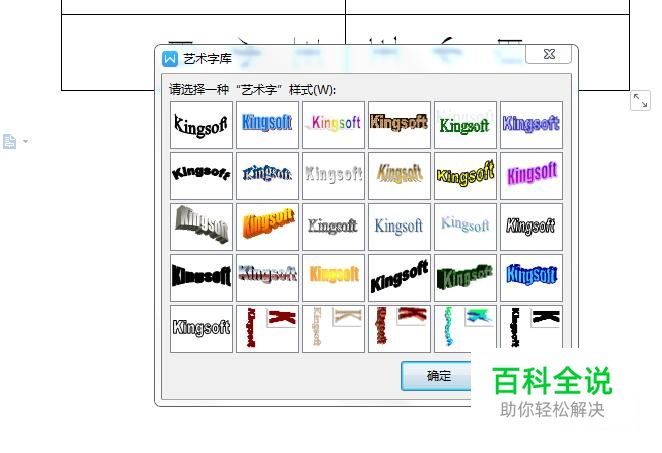Select the black italic outlined Kingsoft style
This screenshot has height=453, width=662.
point(531,227)
